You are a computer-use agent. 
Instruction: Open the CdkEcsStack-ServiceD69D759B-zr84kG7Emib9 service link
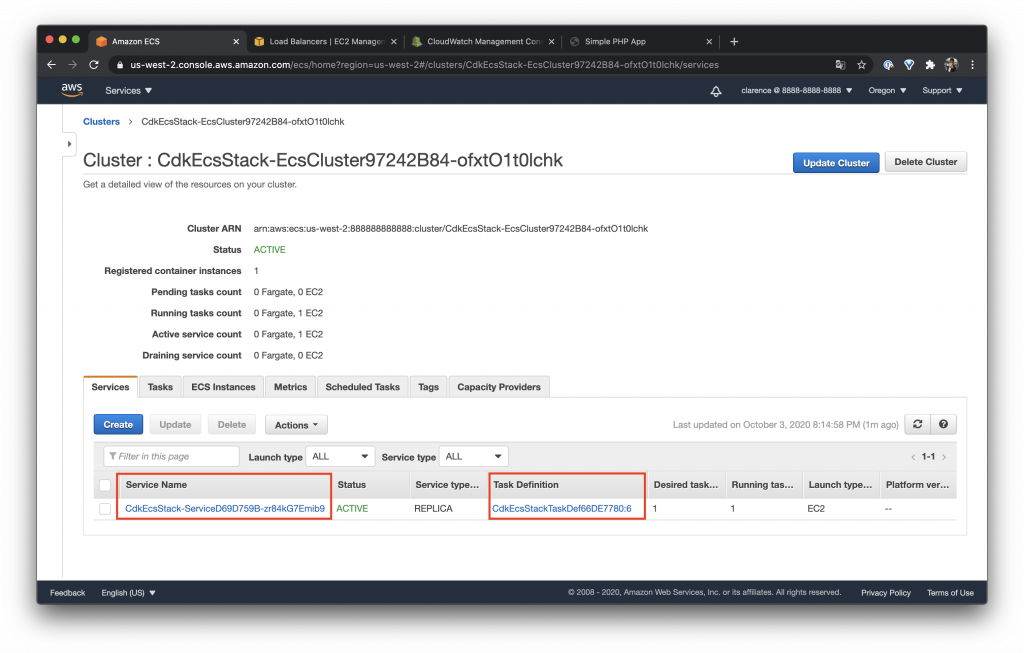[225, 509]
